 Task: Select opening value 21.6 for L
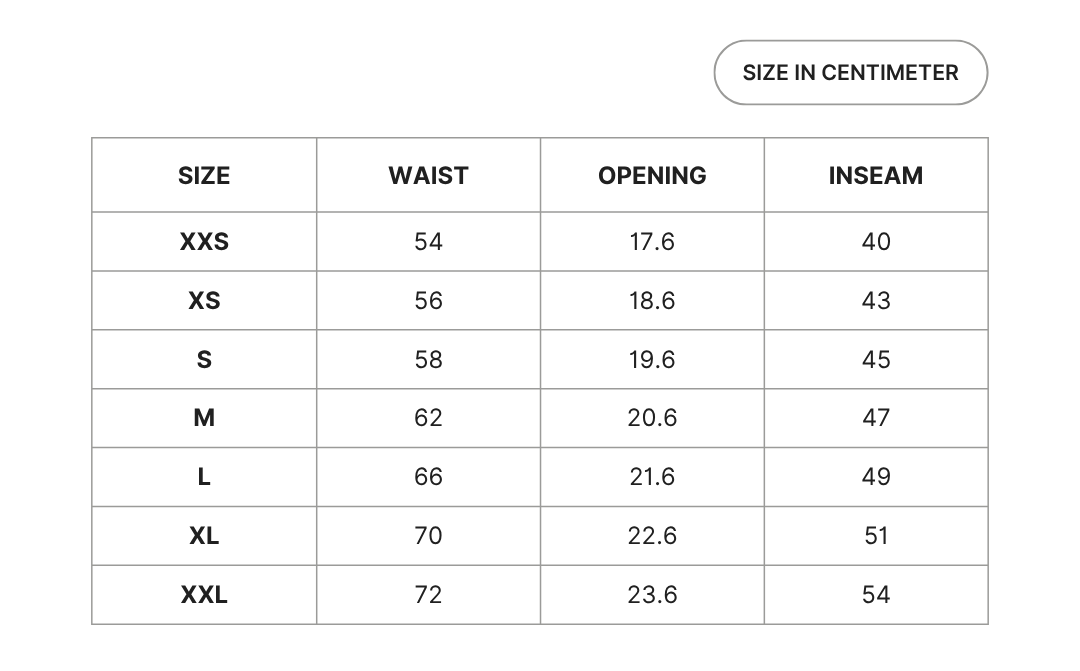[x=652, y=477]
